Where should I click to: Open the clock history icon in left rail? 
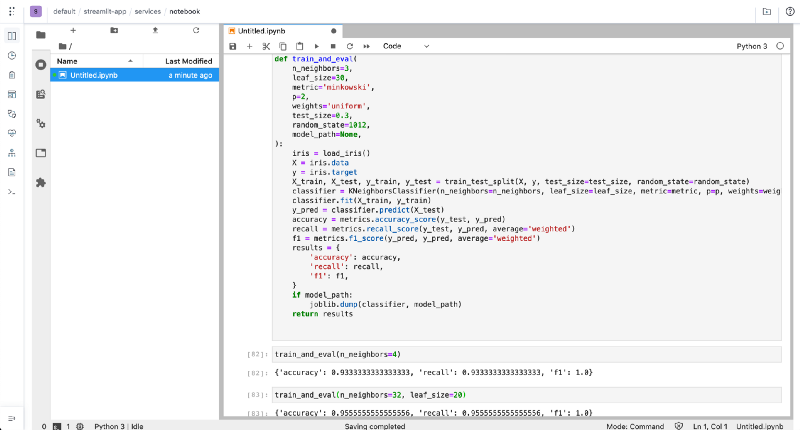(12, 55)
